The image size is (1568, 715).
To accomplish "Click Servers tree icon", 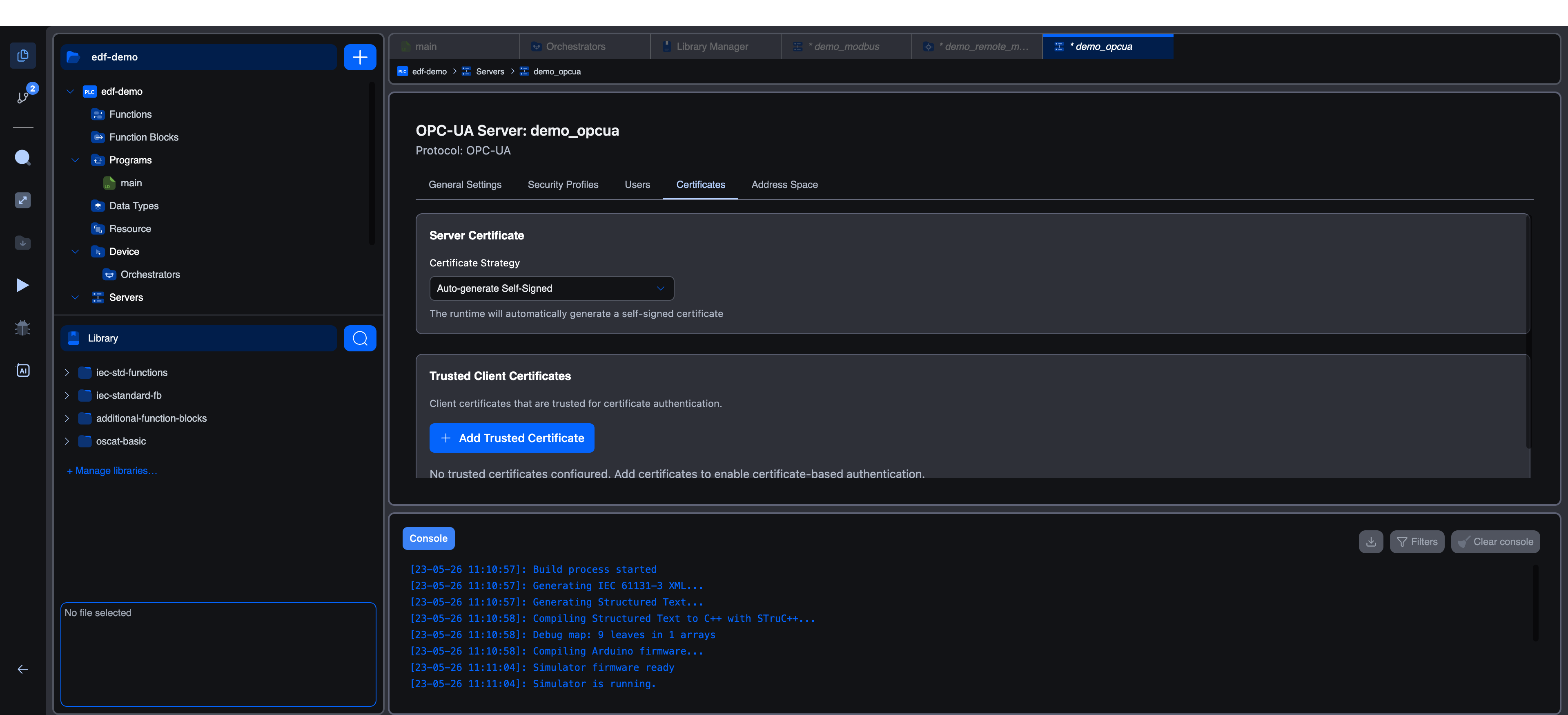I will [98, 297].
